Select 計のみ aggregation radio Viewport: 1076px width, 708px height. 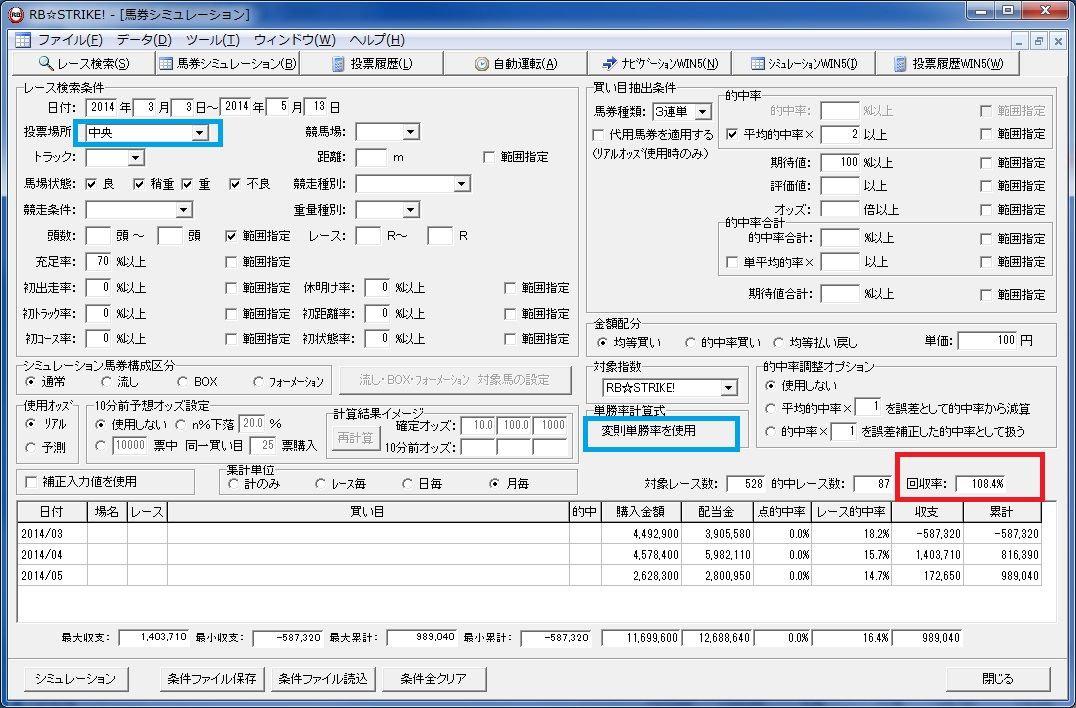[233, 484]
